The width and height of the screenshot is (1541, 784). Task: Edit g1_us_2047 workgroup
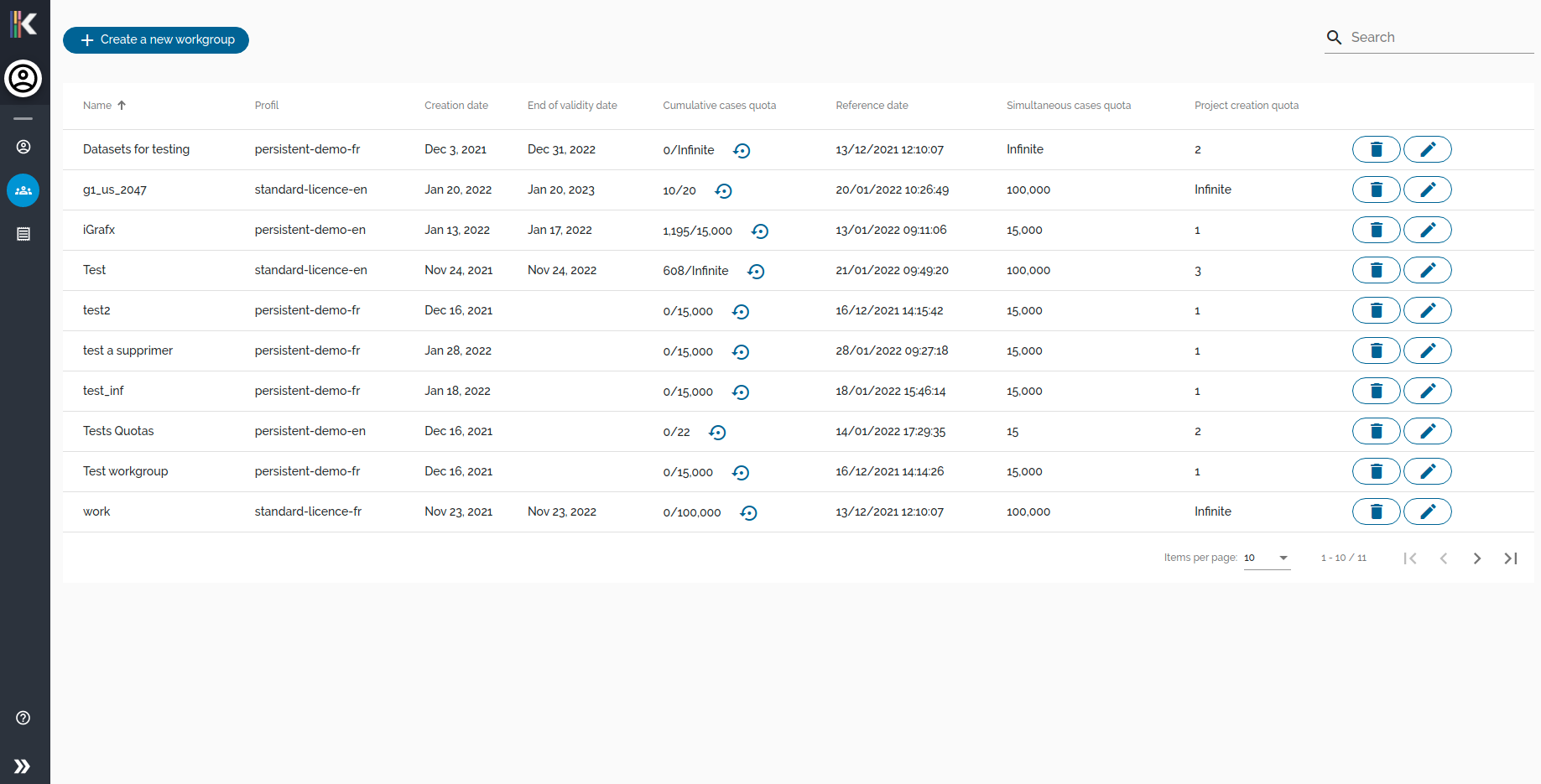pyautogui.click(x=1428, y=190)
